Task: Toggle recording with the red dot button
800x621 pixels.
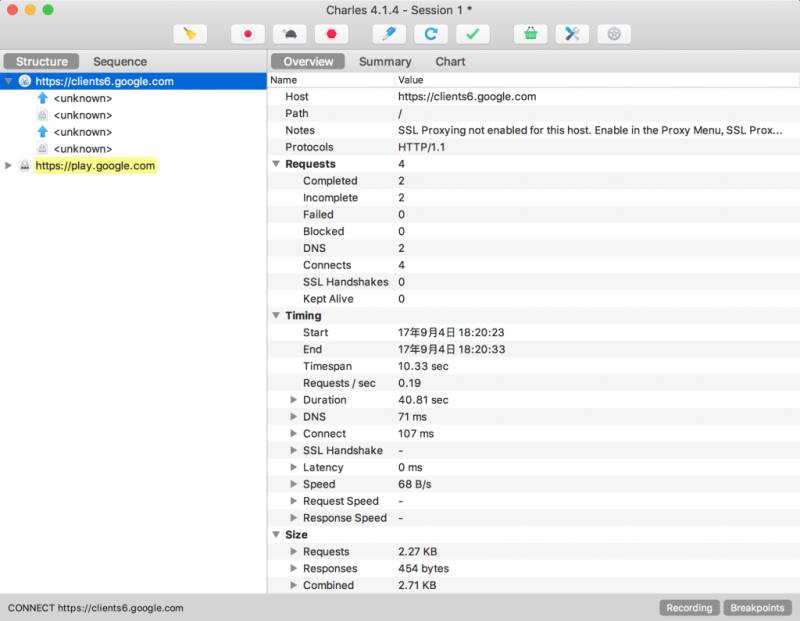Action: coord(247,34)
